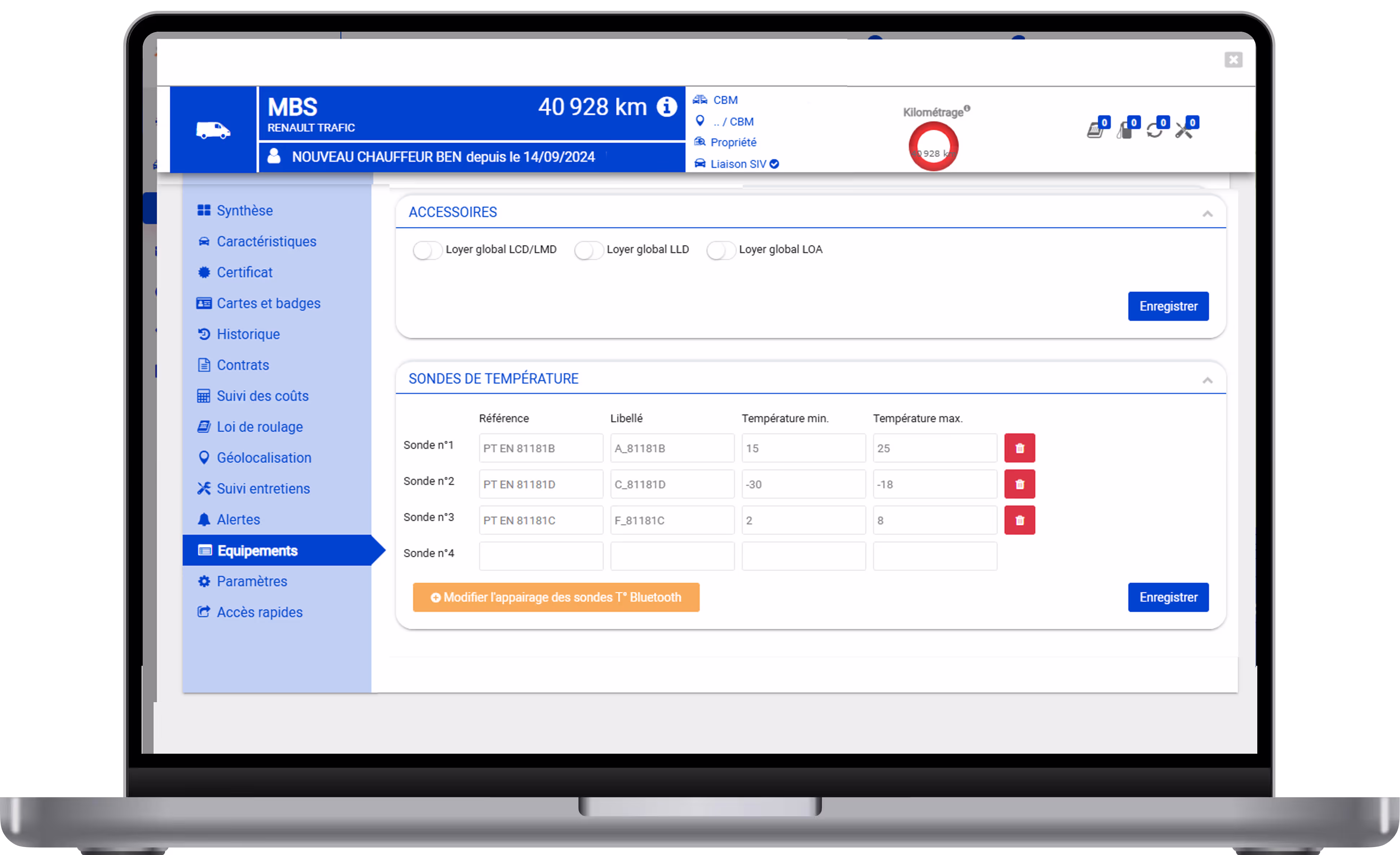Delete Sonde n°1 with red trash icon
This screenshot has width=1400, height=855.
point(1019,448)
